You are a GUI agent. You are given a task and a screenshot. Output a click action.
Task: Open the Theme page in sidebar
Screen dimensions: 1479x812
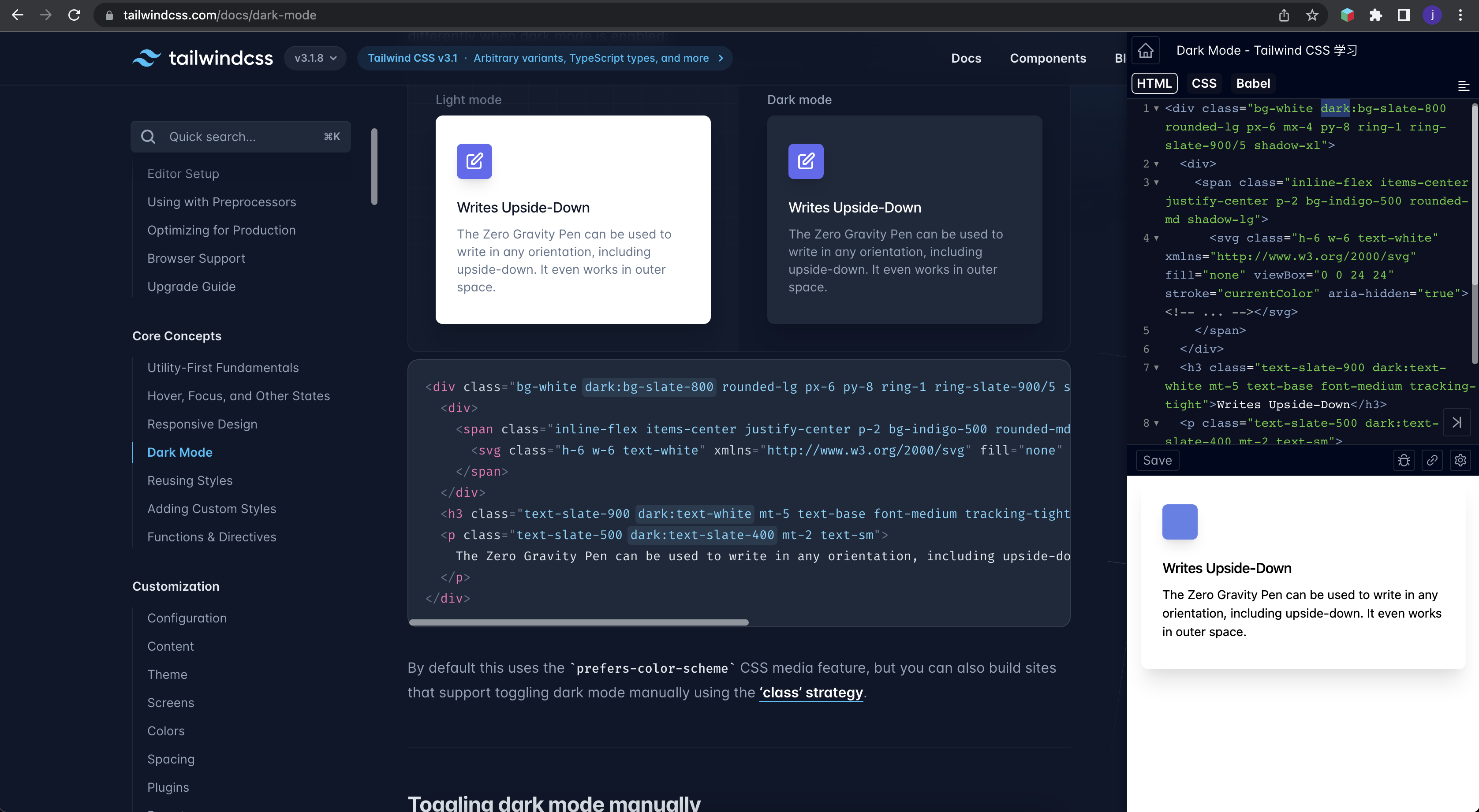[167, 674]
